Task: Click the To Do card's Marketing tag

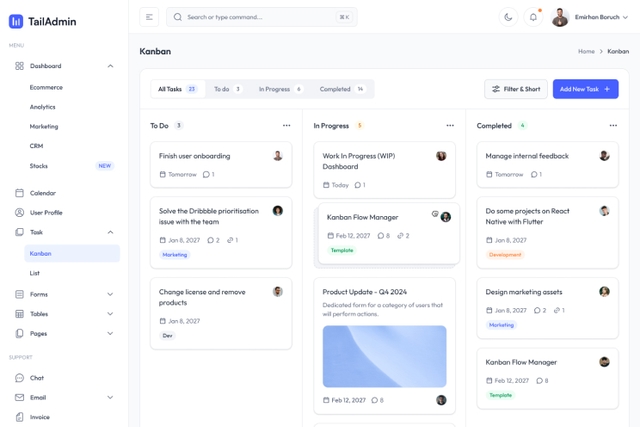Action: click(x=175, y=255)
